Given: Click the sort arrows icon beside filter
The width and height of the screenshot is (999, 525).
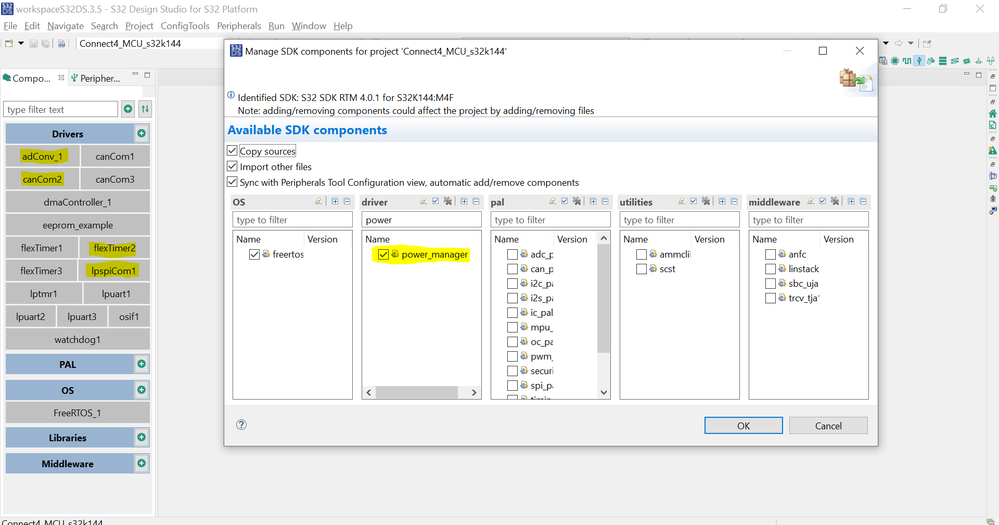Looking at the screenshot, I should click(145, 109).
